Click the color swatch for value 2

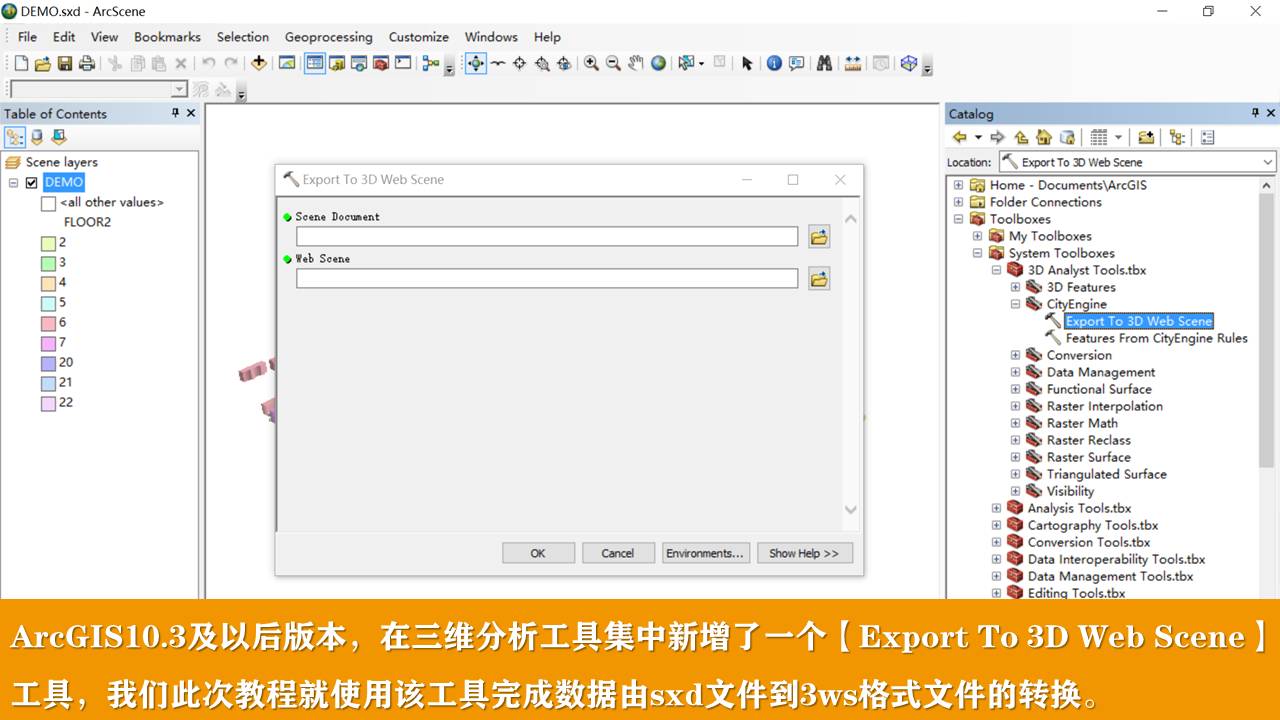pos(48,243)
